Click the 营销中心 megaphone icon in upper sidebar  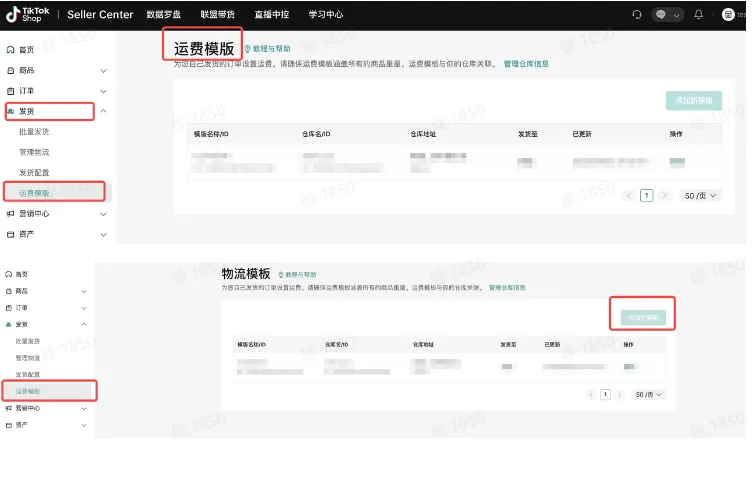[x=10, y=213]
